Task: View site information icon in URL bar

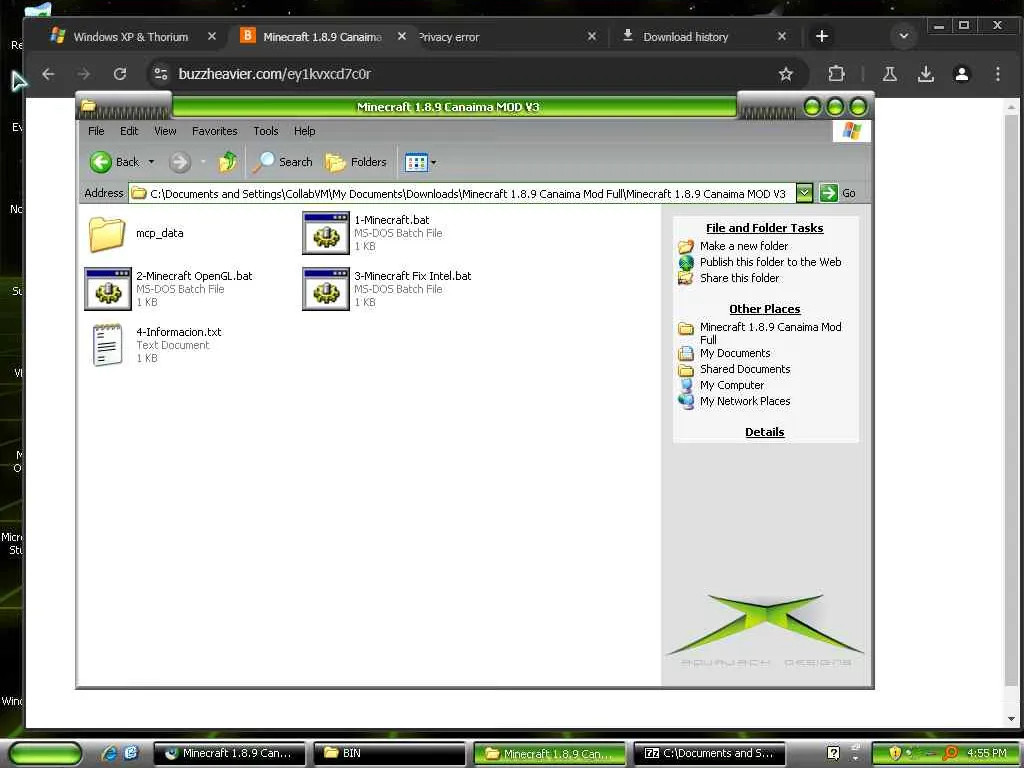Action: tap(161, 74)
